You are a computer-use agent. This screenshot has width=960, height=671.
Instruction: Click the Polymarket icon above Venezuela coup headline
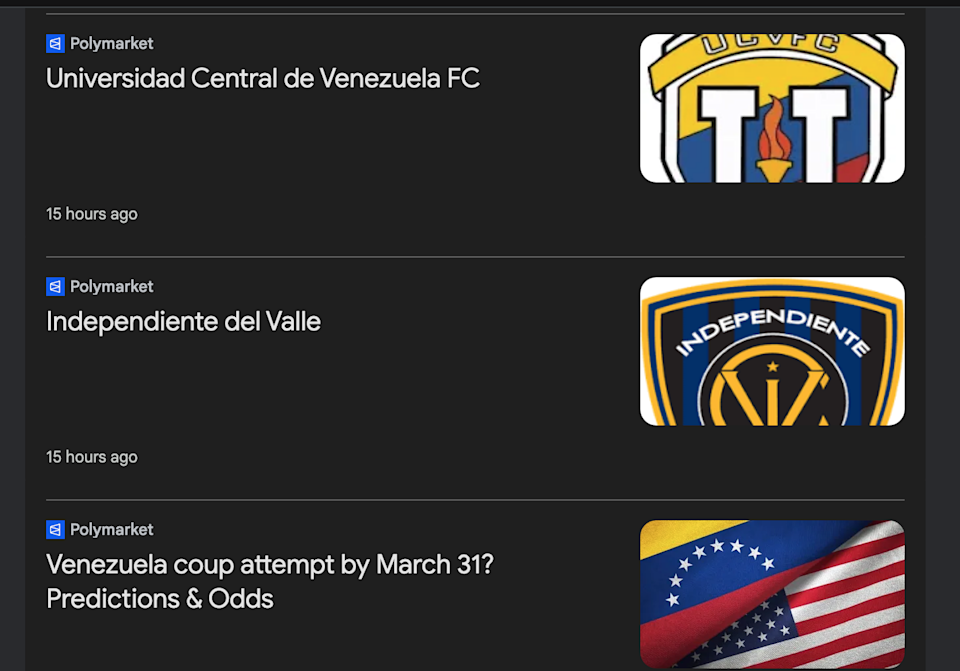(x=55, y=530)
